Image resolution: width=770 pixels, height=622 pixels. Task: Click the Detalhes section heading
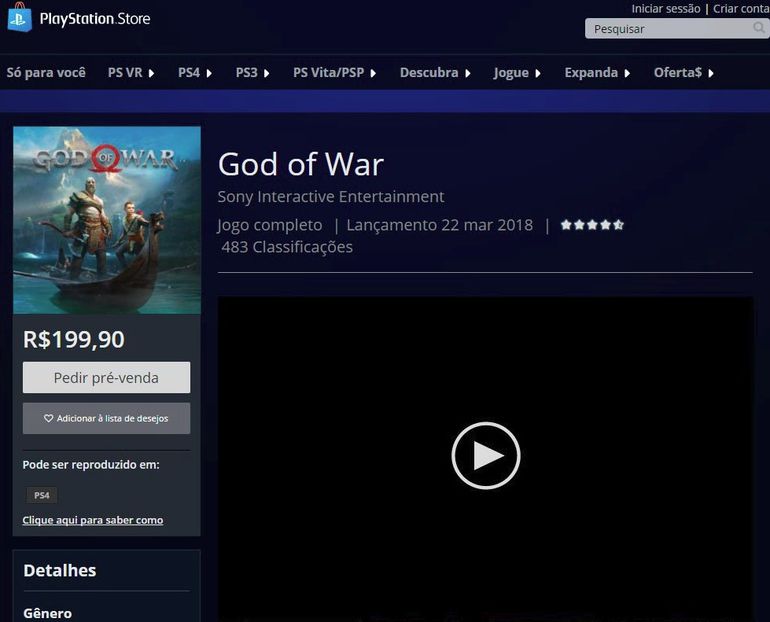(x=60, y=570)
